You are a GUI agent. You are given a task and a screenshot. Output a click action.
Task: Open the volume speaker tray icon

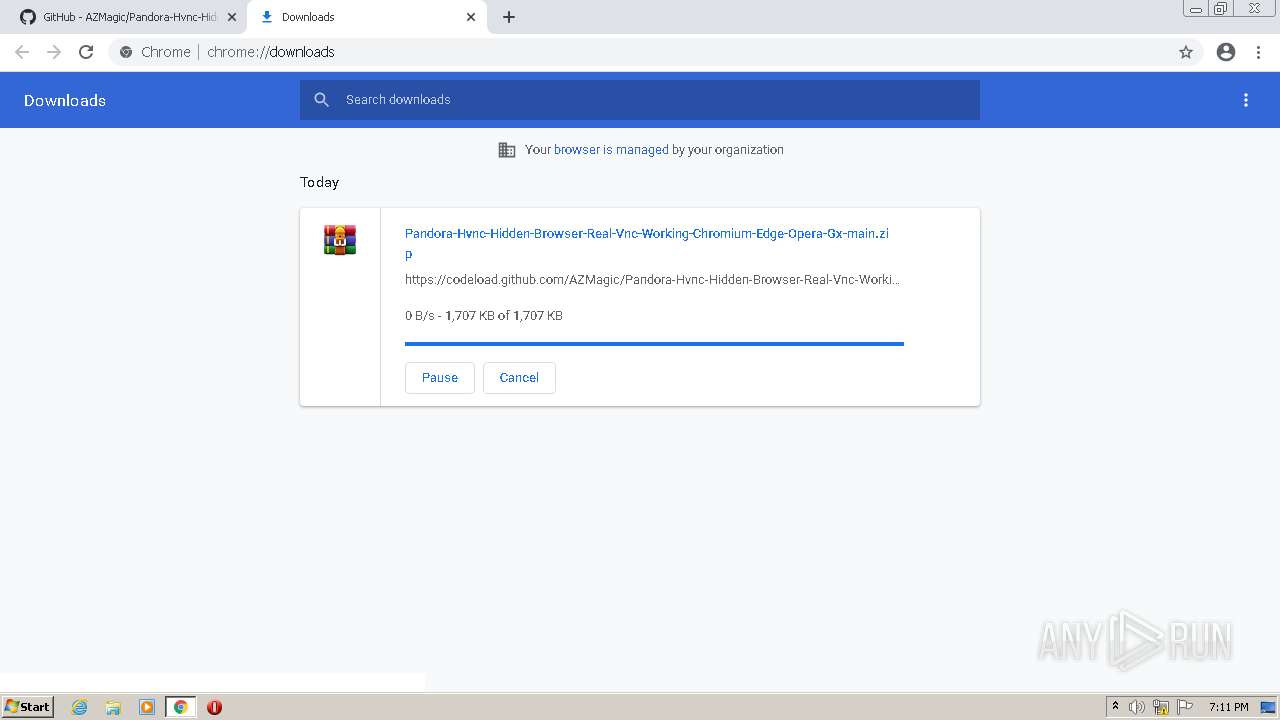tap(1137, 707)
